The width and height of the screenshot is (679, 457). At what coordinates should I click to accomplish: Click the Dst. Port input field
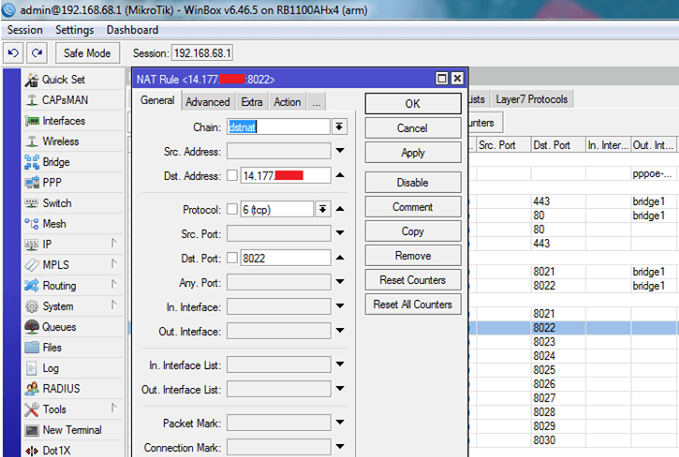point(285,258)
